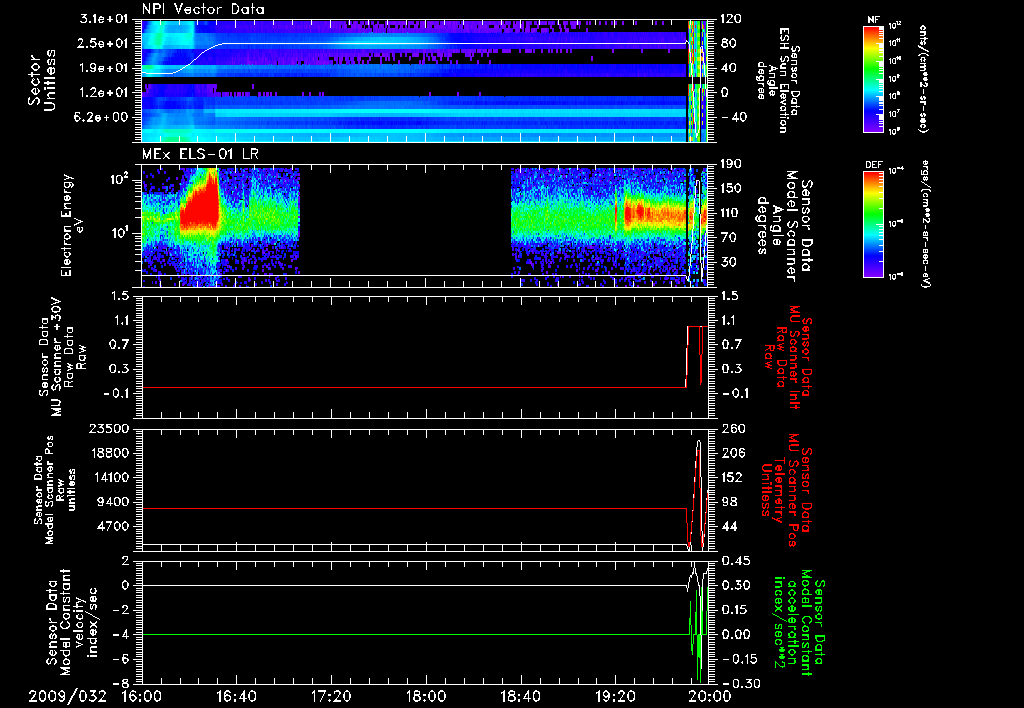Click the '4700' scanner position tick
This screenshot has width=1024, height=708.
pyautogui.click(x=114, y=526)
